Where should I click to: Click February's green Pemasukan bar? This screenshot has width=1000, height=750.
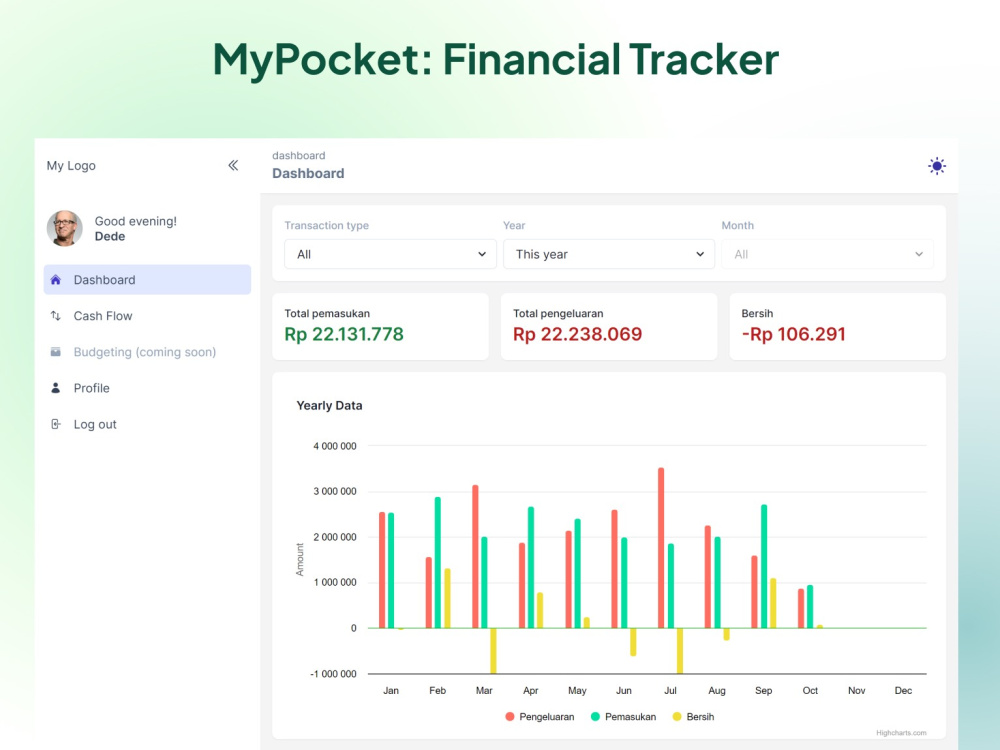[438, 562]
